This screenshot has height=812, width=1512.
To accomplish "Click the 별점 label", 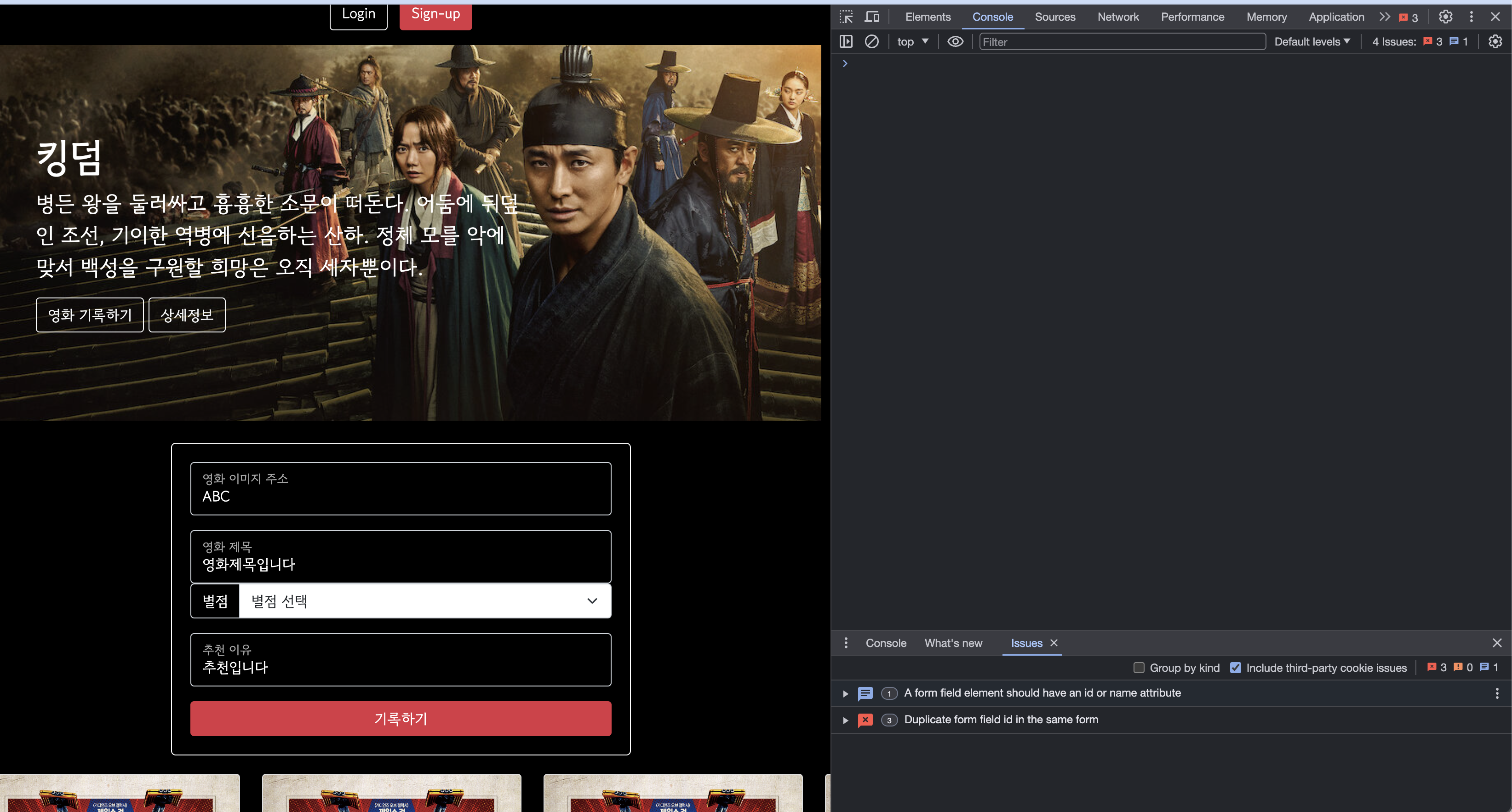I will click(215, 601).
